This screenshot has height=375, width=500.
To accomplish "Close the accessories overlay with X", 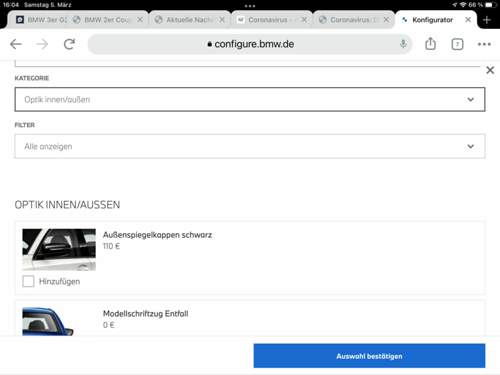I will (x=490, y=70).
